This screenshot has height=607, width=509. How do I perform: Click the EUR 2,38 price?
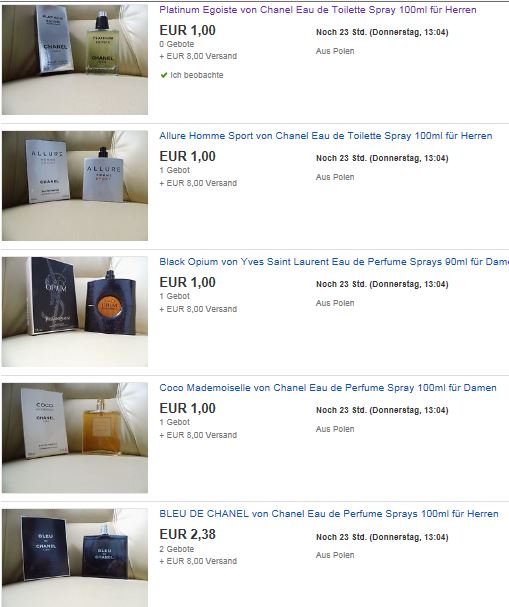188,534
